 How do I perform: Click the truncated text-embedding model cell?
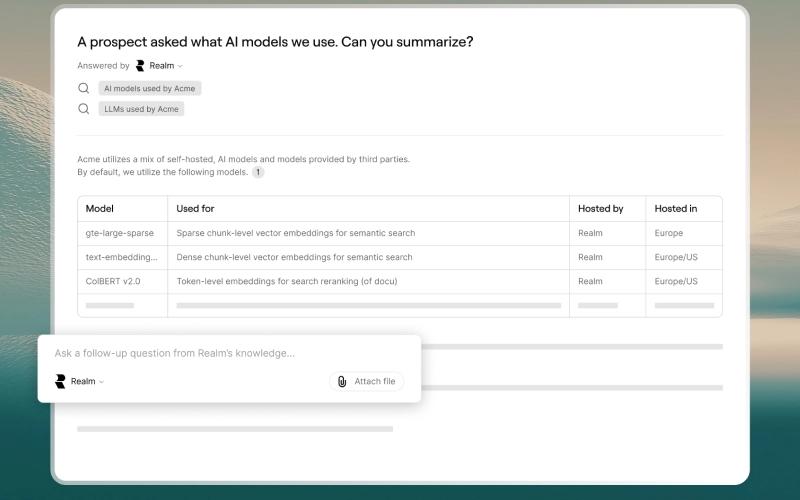tap(122, 257)
